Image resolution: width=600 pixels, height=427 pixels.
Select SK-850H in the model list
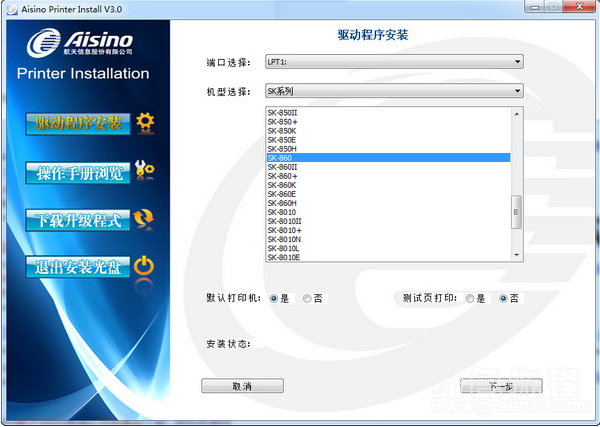(x=388, y=149)
